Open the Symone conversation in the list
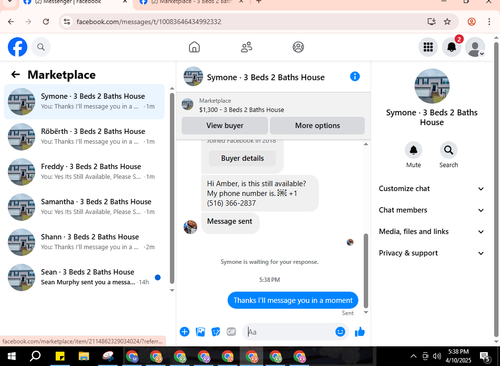This screenshot has width=500, height=366. click(x=84, y=101)
